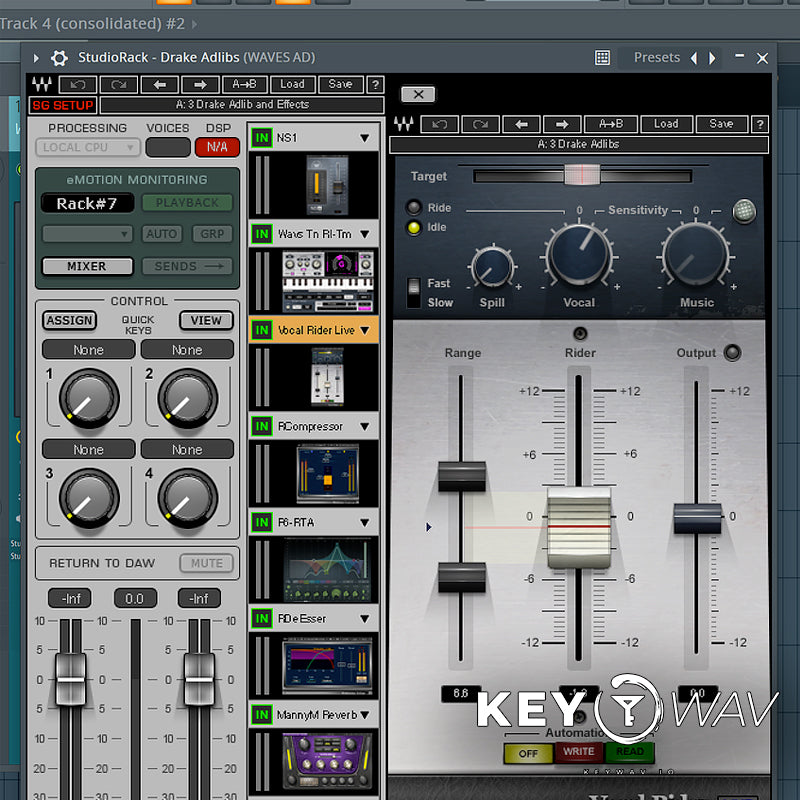Screen dimensions: 800x800
Task: Go to previous StudioRack preset with left arrow
Action: (x=160, y=84)
